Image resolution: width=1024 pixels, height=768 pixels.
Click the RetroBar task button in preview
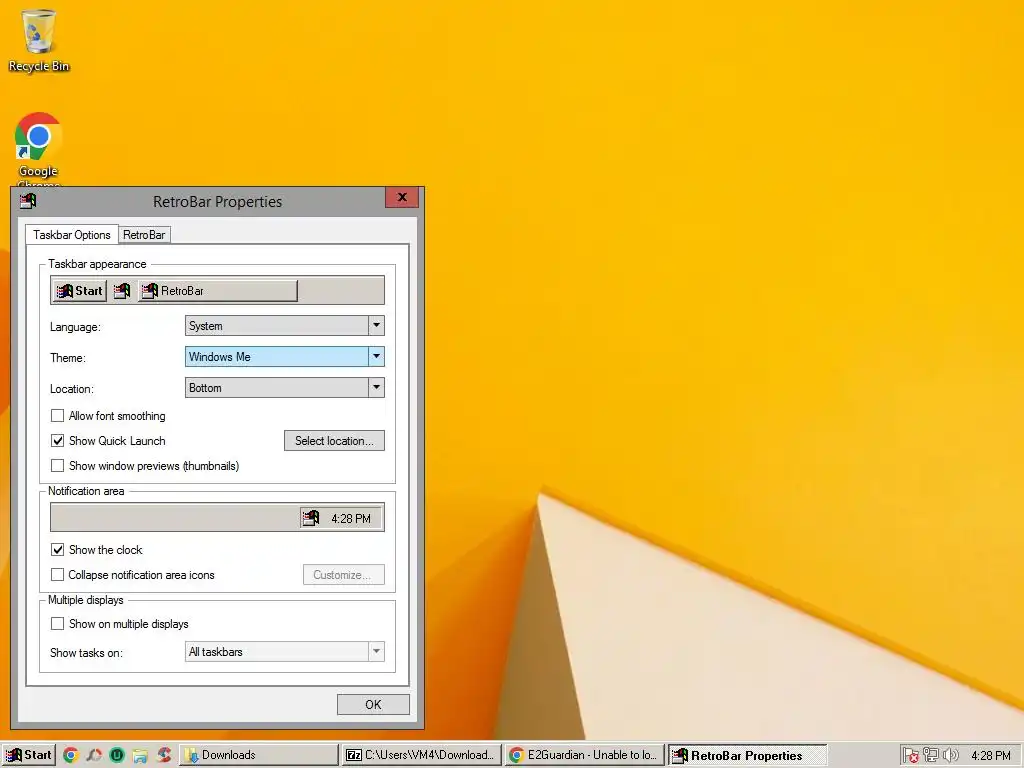(x=217, y=291)
